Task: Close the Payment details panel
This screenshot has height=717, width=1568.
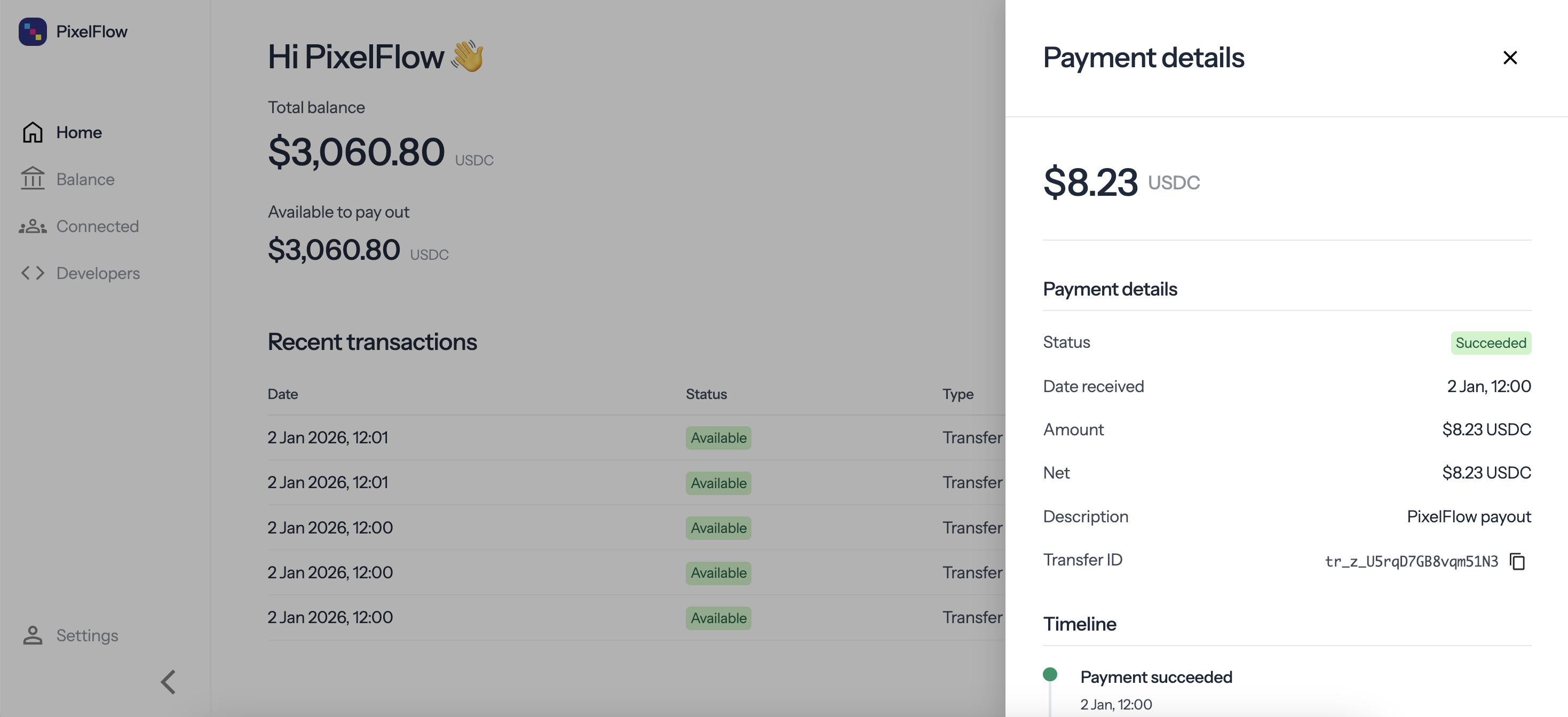Action: [x=1510, y=58]
